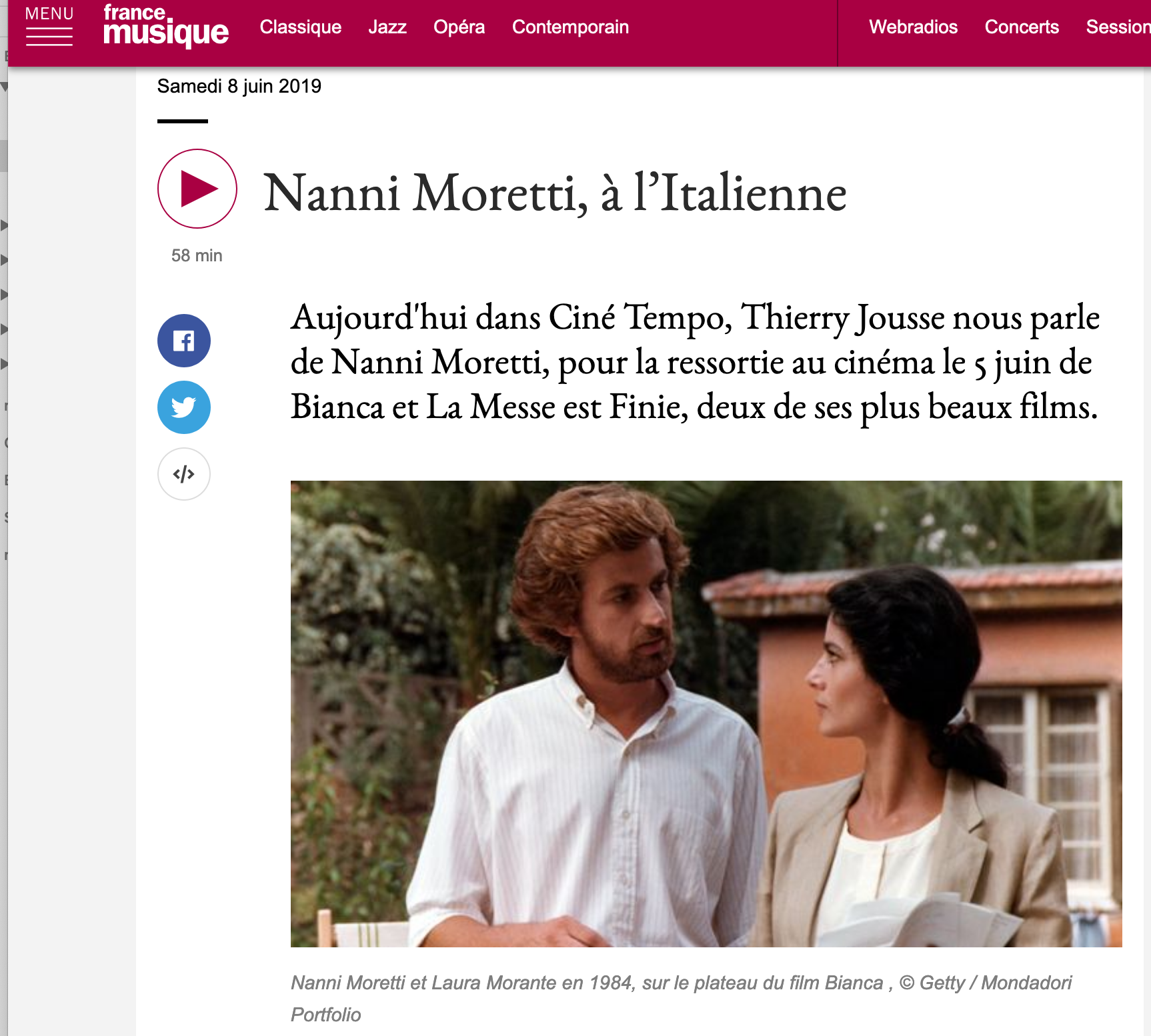Image resolution: width=1151 pixels, height=1036 pixels.
Task: Open the Sessions link in header
Action: [x=1118, y=27]
